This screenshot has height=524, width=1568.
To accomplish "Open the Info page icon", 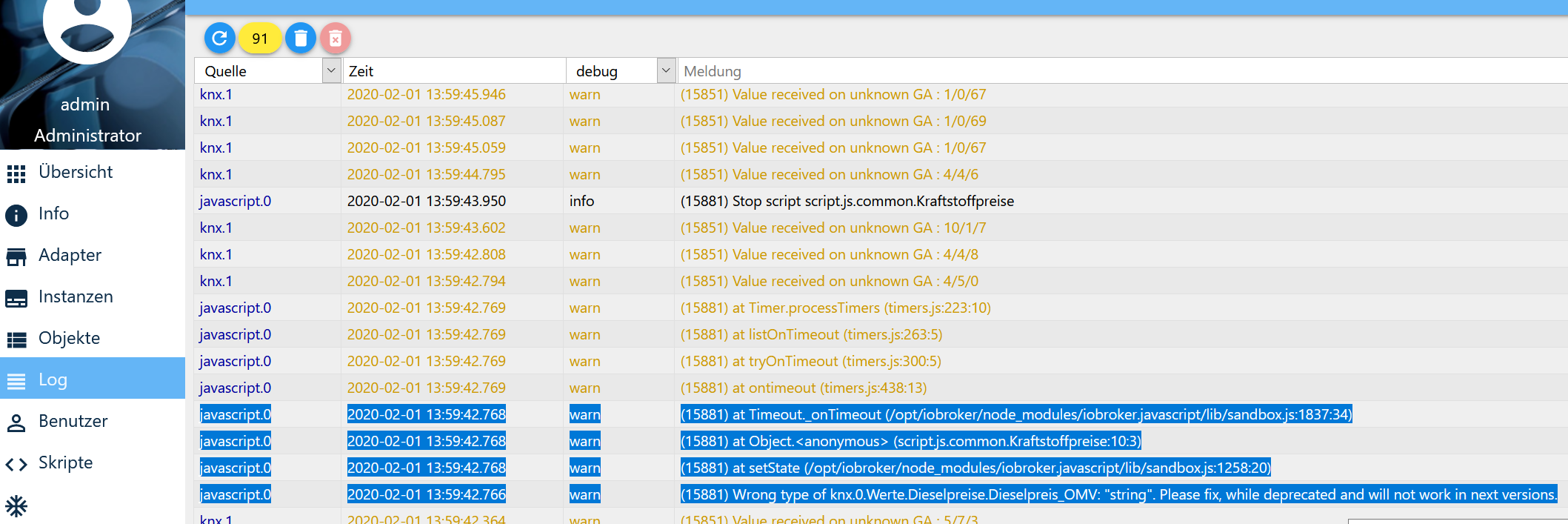I will coord(16,215).
